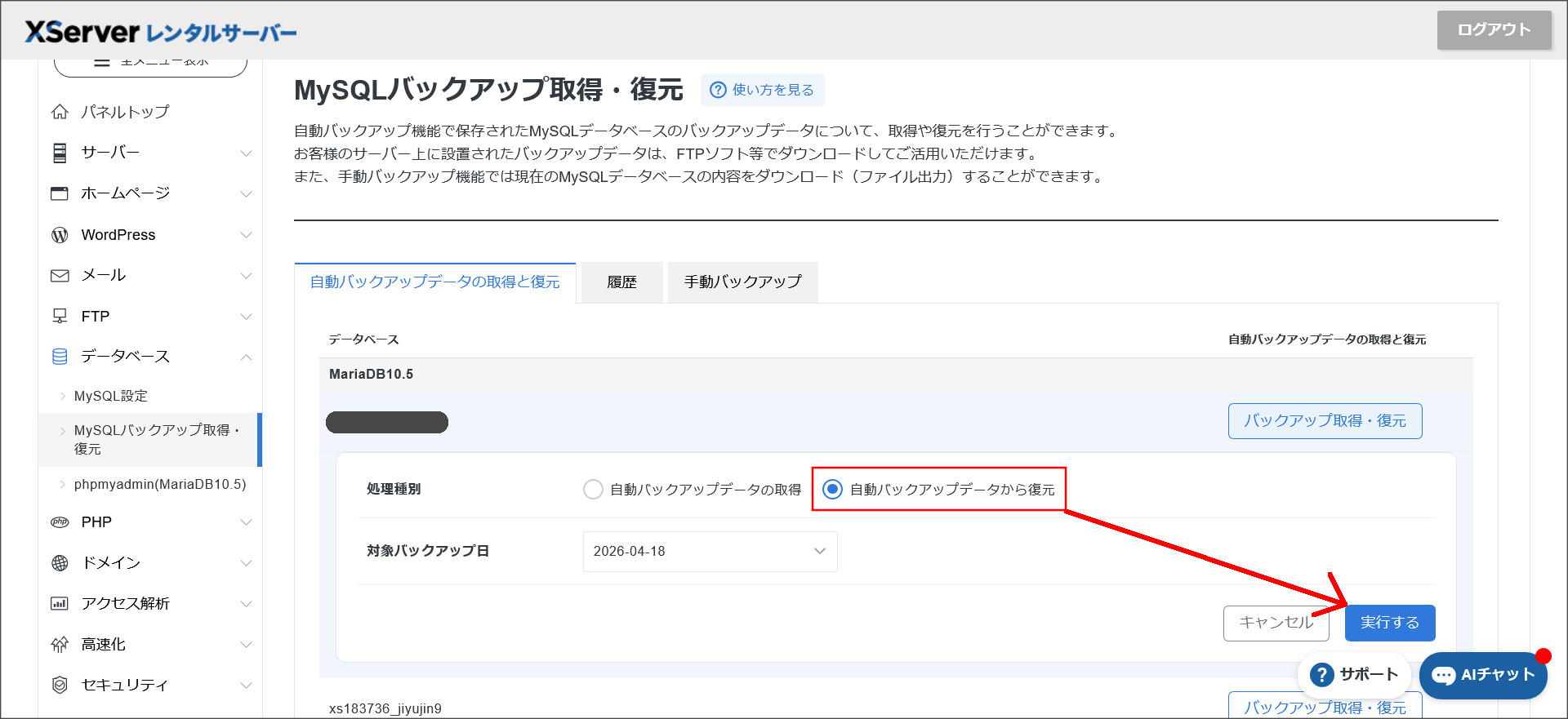Expand the セキュリティ menu chevron
This screenshot has width=1568, height=719.
tap(246, 686)
